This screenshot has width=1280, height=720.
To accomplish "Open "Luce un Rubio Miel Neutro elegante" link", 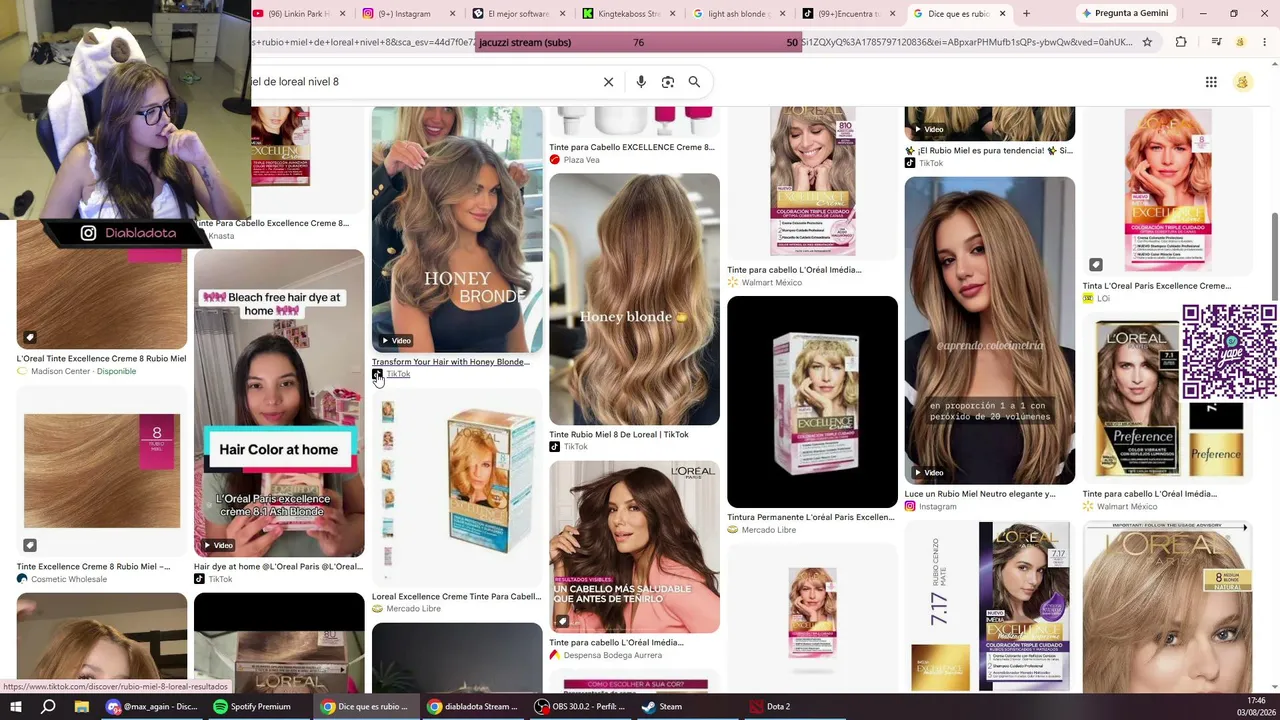I will point(980,494).
